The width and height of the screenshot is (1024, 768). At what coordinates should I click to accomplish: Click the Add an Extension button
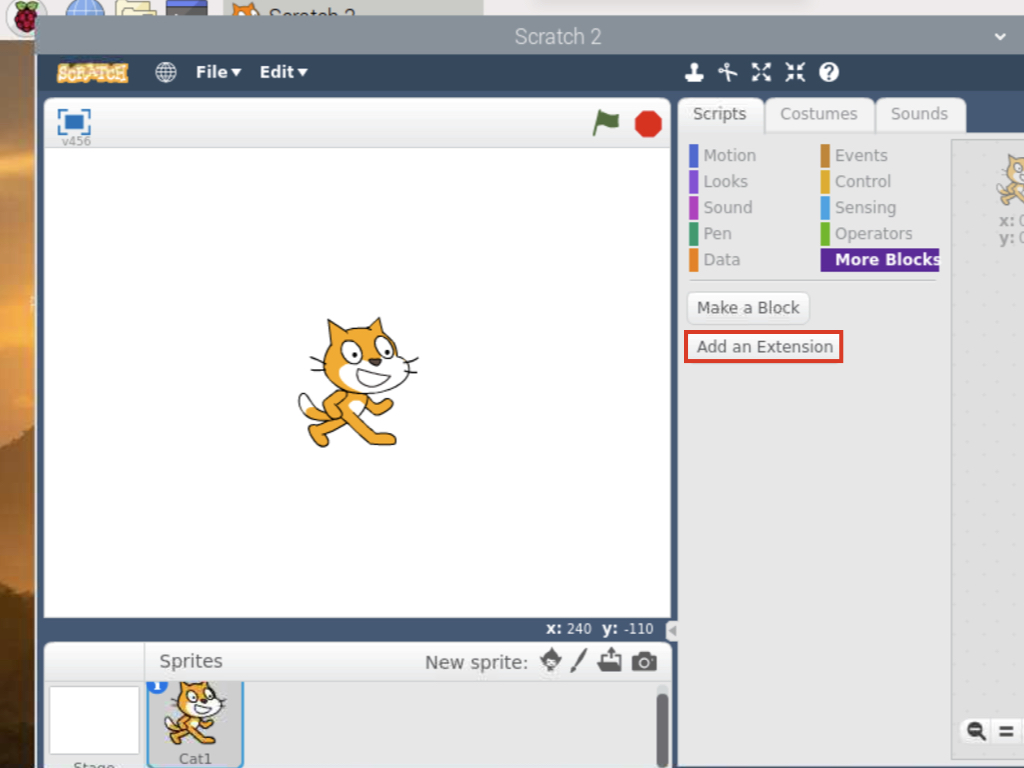[x=764, y=347]
